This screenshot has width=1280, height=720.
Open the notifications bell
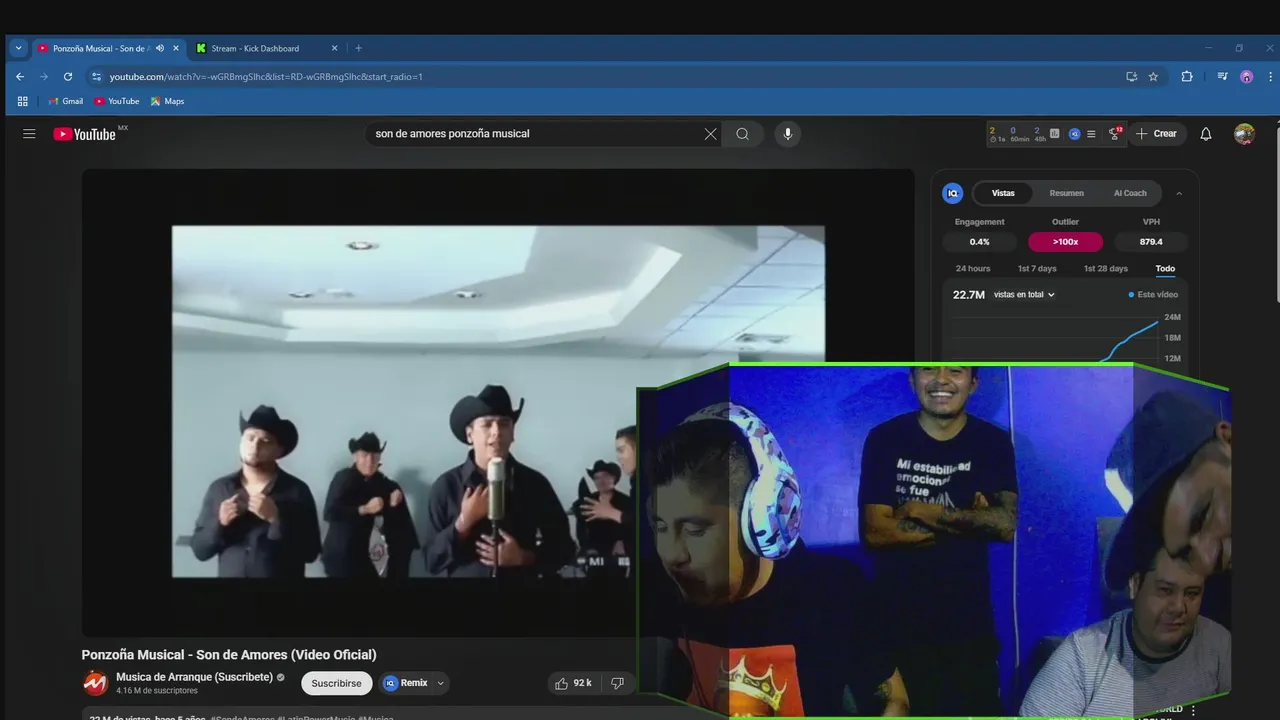(1206, 134)
